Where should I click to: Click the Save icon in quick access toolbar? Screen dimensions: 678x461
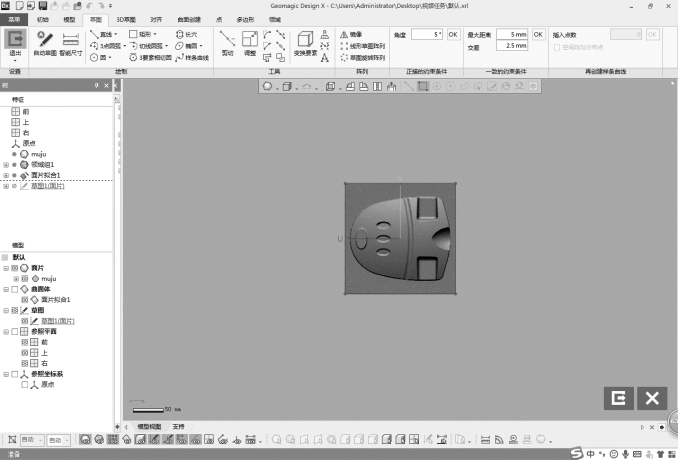click(x=42, y=6)
